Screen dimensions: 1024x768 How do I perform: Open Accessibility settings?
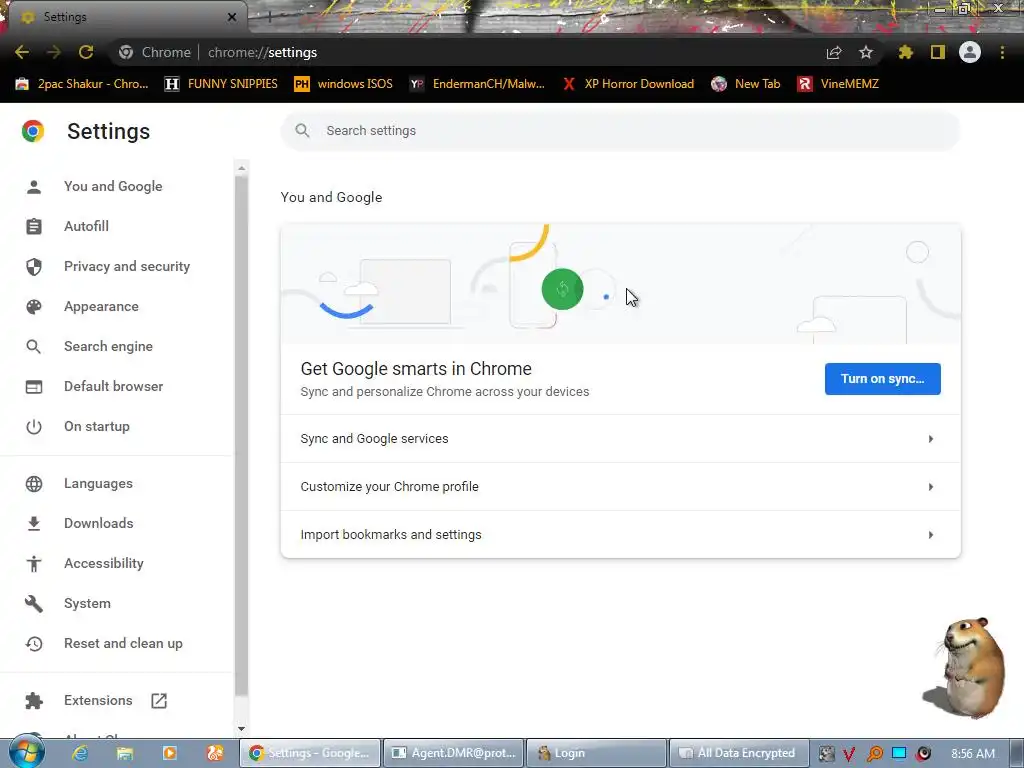point(104,563)
